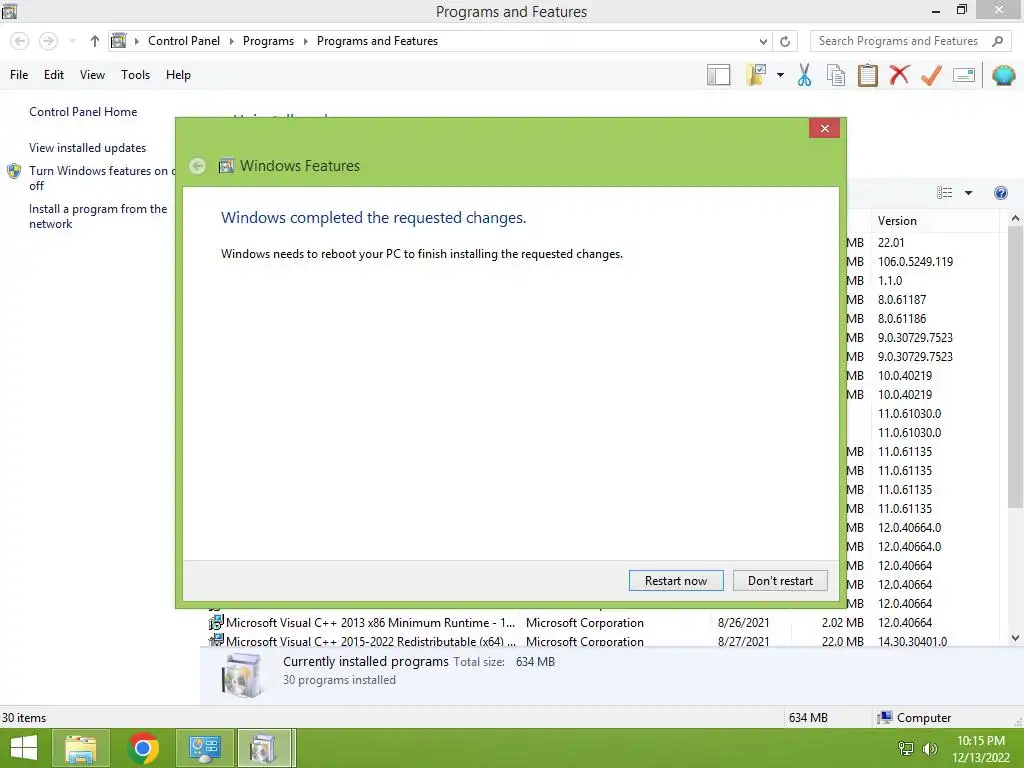Click Restart now in Windows Features dialog
This screenshot has width=1024, height=768.
(676, 581)
